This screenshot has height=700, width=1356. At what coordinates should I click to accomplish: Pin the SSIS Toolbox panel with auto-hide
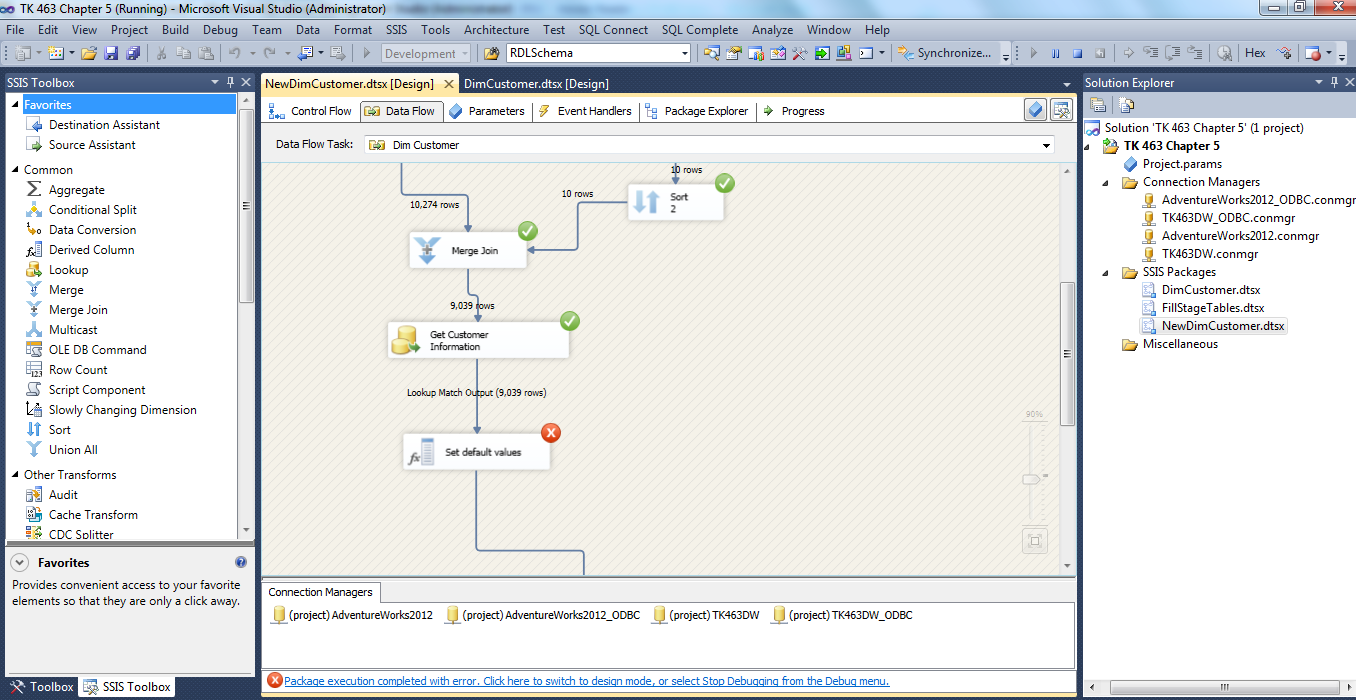[x=230, y=82]
